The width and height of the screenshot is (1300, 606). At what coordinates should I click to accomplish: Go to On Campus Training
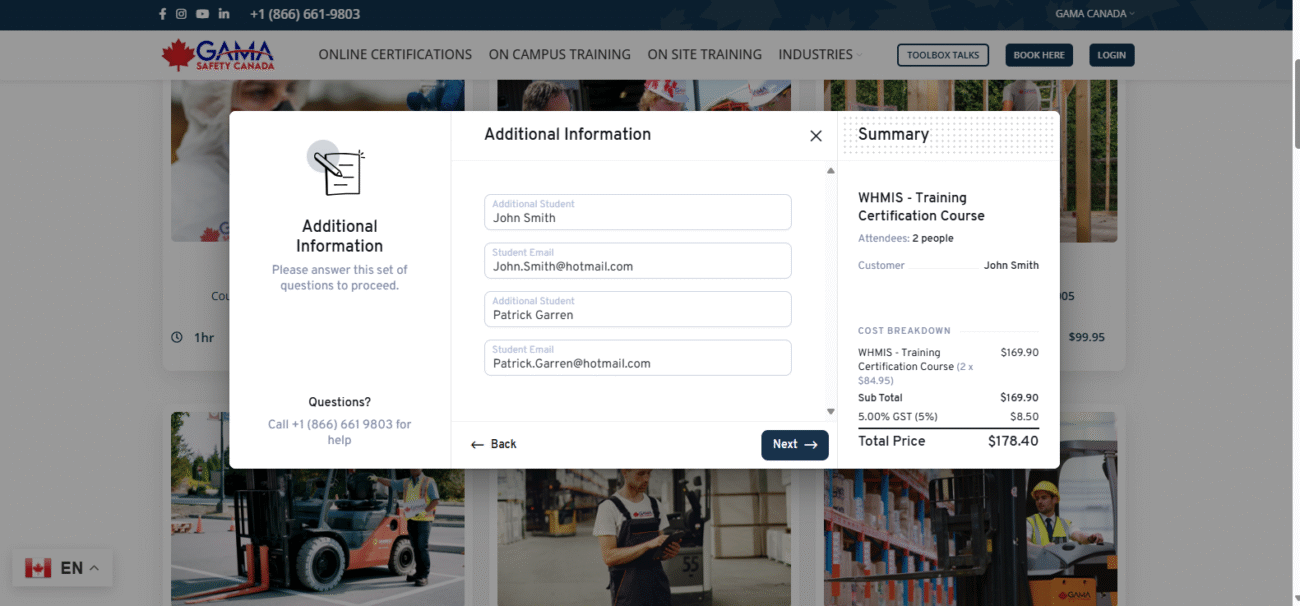click(559, 55)
